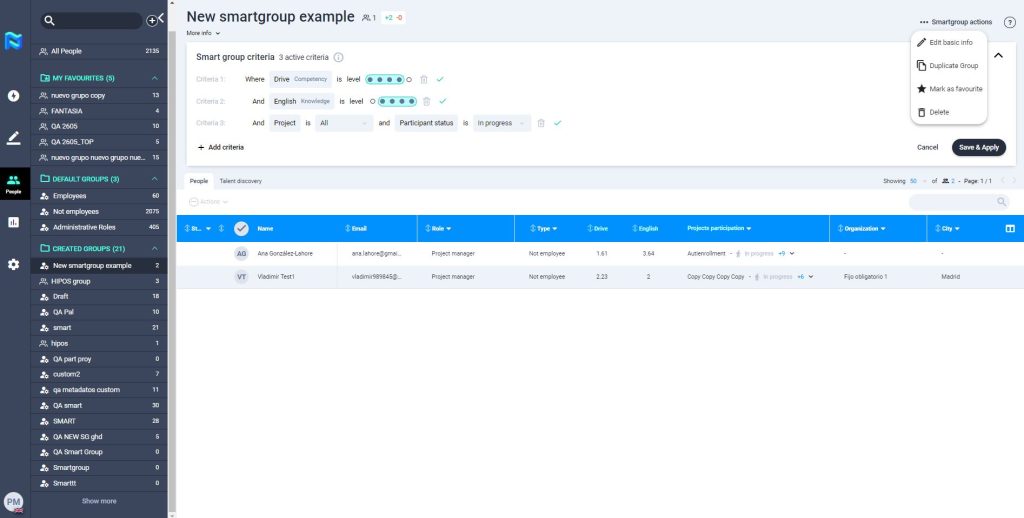The width and height of the screenshot is (1024, 518).
Task: Open the help question mark icon
Action: [1009, 22]
